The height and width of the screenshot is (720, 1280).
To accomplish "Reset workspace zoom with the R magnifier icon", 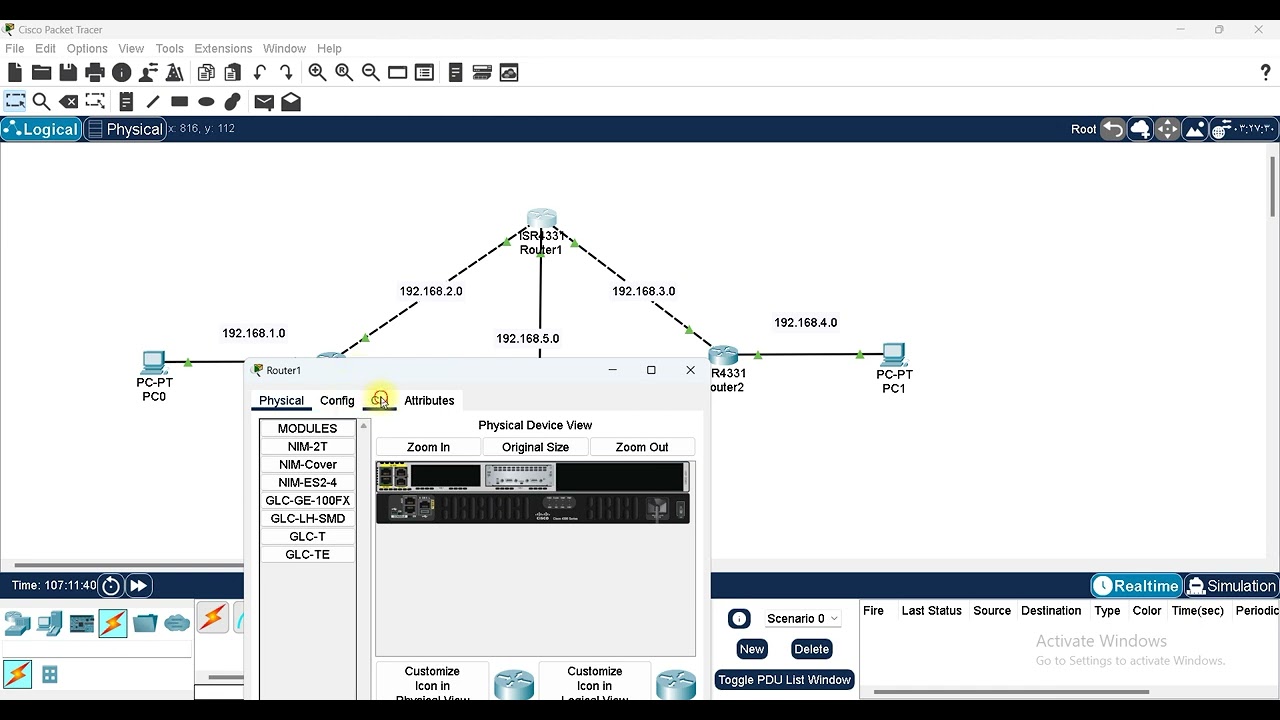I will (x=344, y=72).
